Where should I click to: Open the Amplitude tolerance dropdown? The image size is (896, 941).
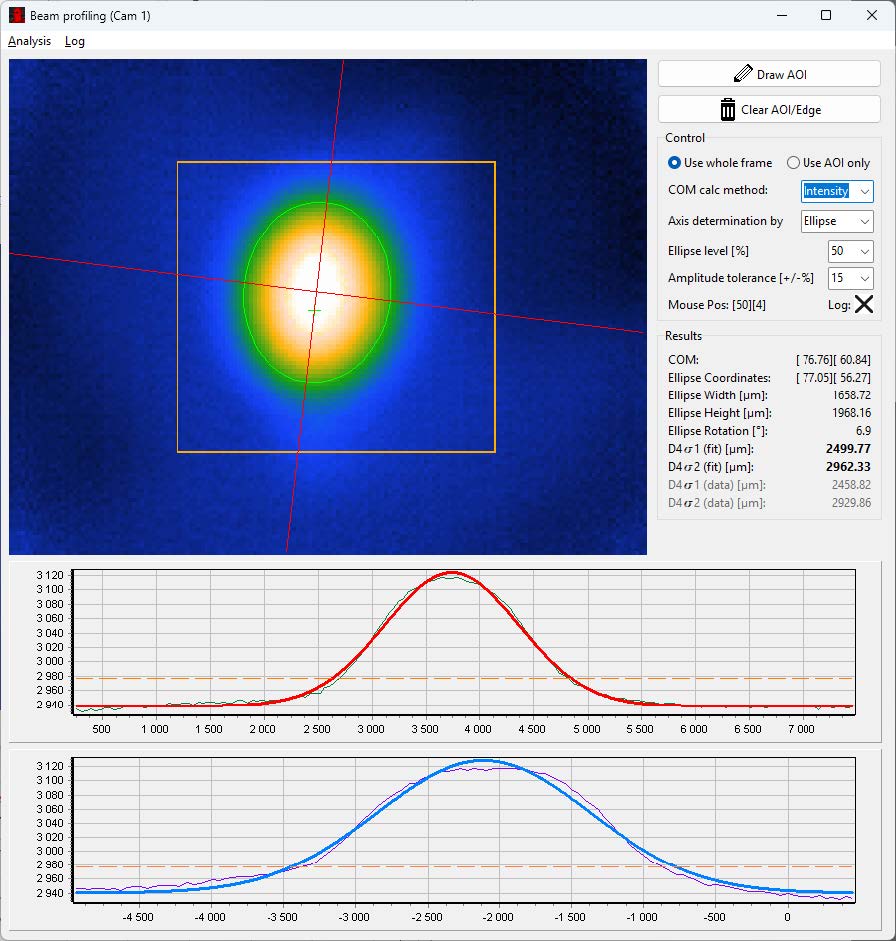(x=862, y=278)
